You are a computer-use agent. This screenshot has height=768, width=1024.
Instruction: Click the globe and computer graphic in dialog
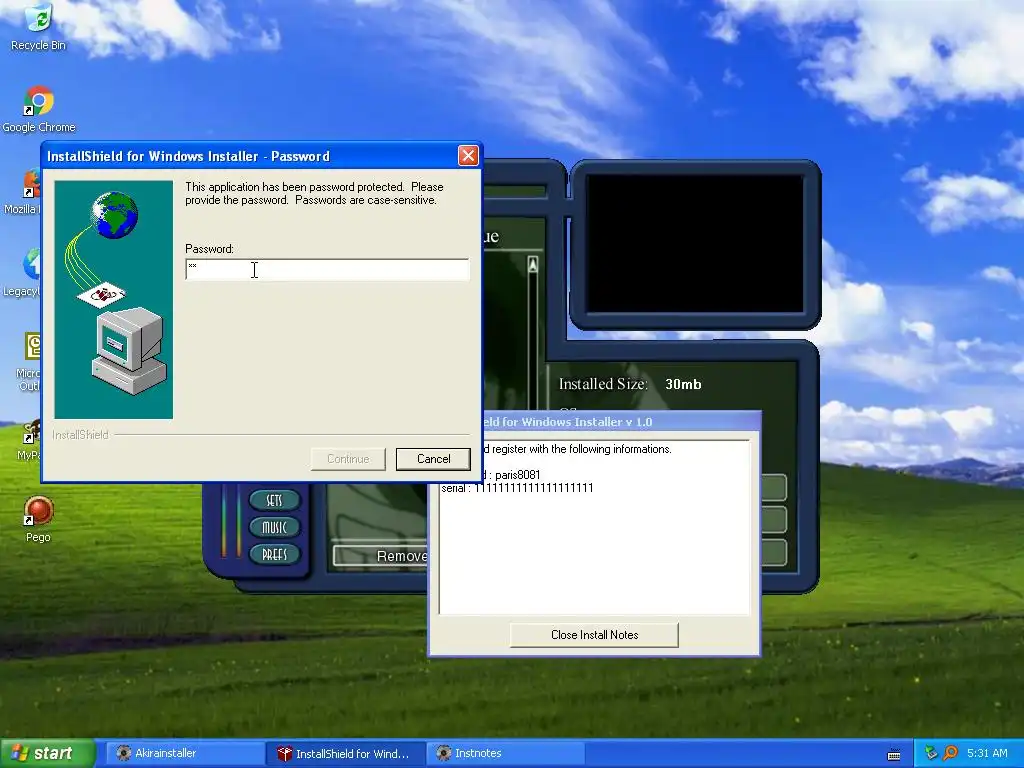pos(114,300)
